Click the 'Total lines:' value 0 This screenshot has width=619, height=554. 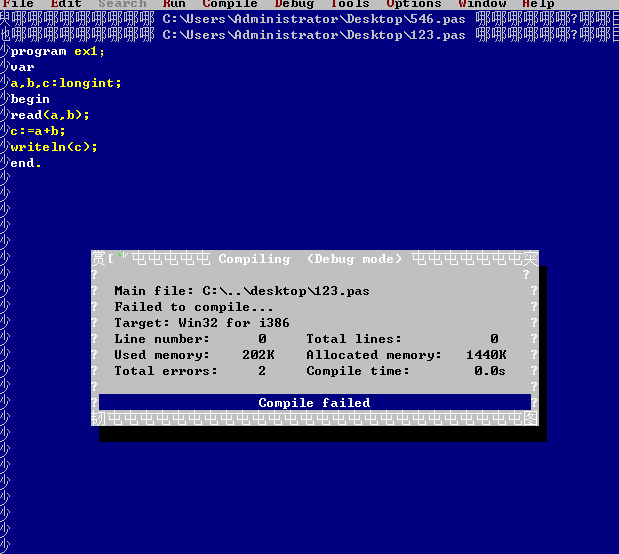tap(494, 339)
